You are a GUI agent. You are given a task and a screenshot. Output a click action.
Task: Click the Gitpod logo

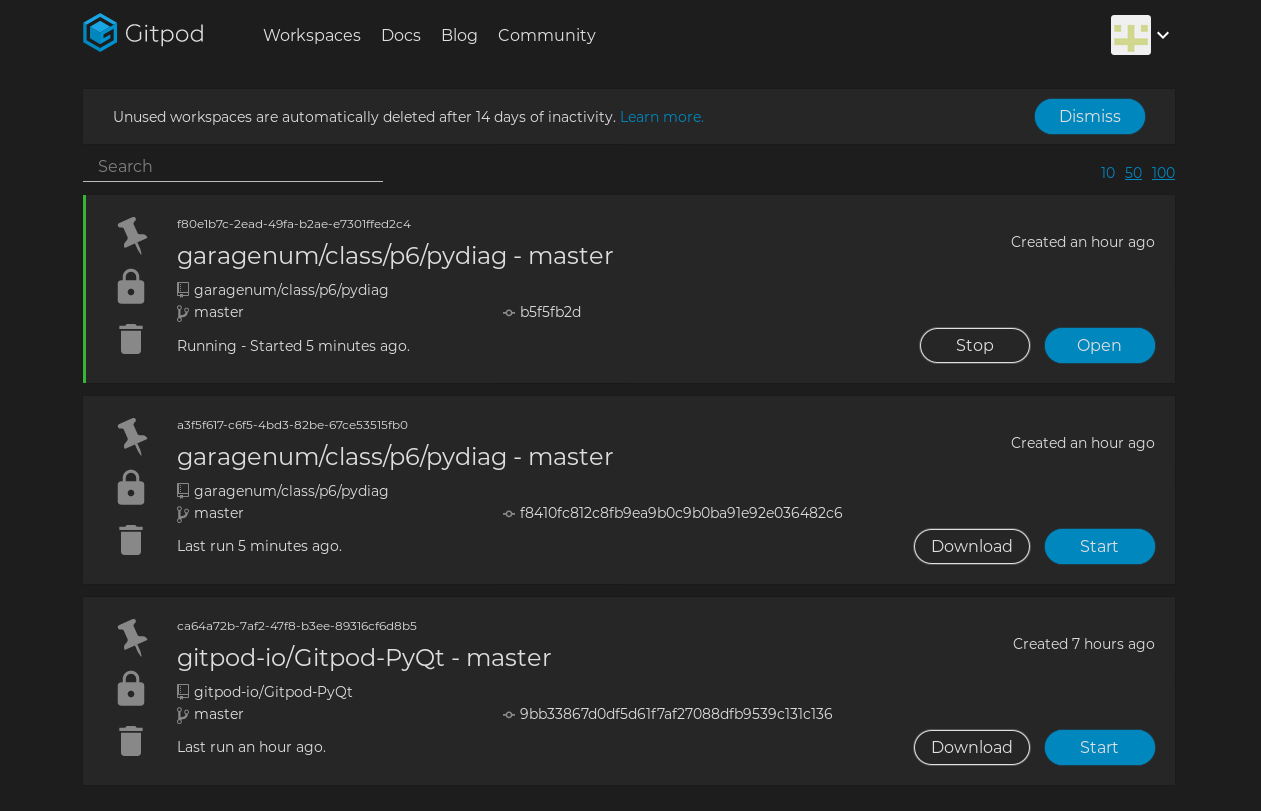pos(100,32)
